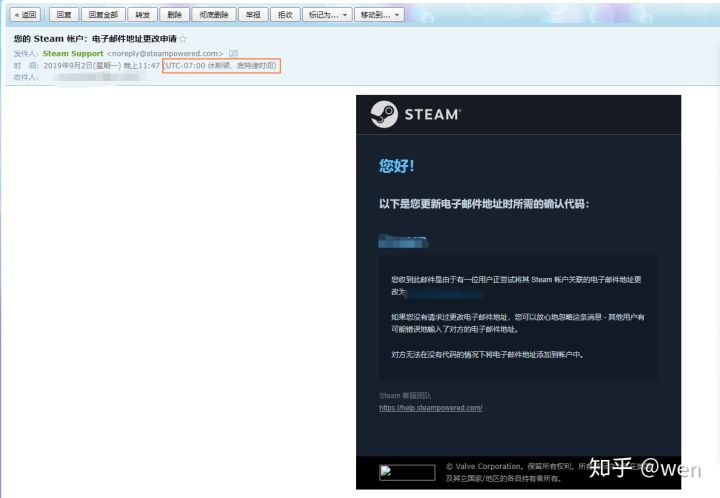Open the contact card icon beside sender address

(x=233, y=53)
